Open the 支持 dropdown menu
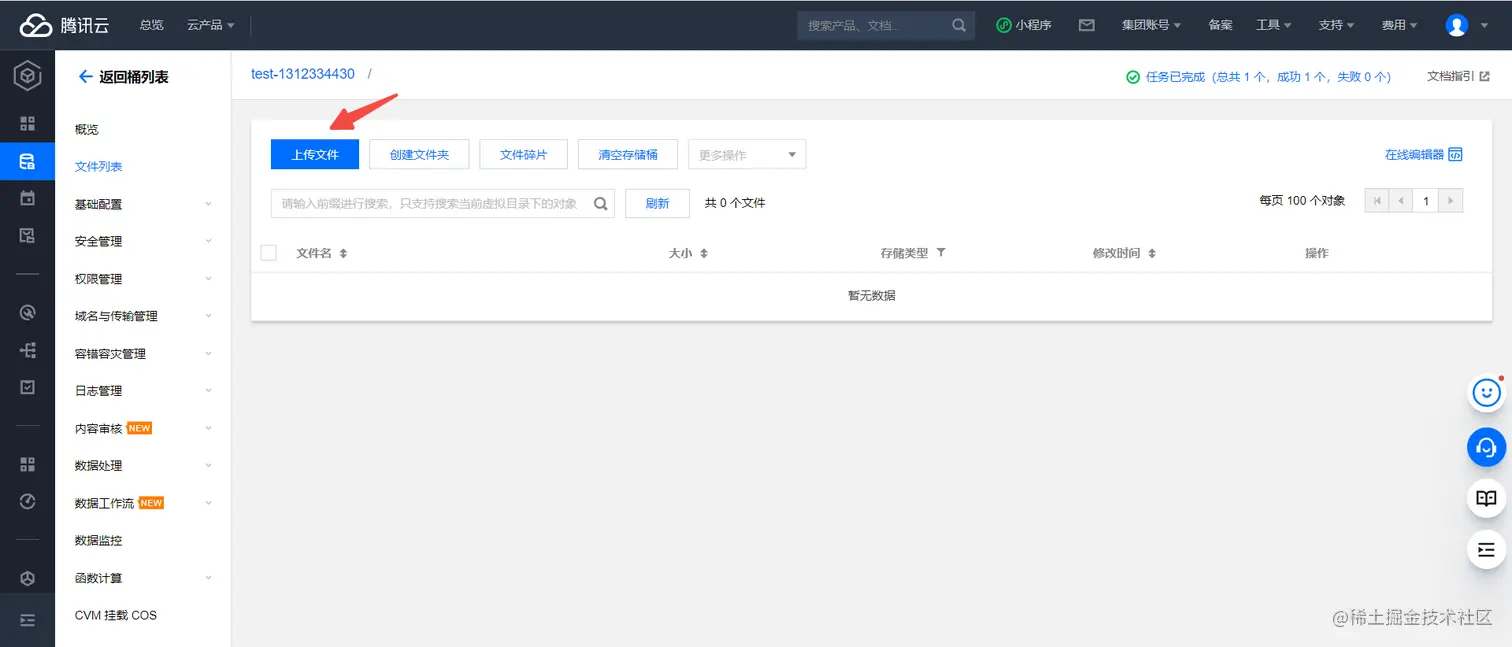Screen dimensions: 1512x647 tap(1336, 25)
